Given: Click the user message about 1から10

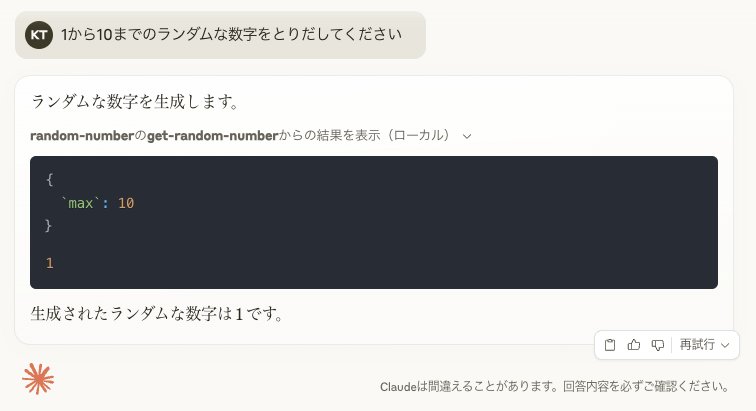Looking at the screenshot, I should pyautogui.click(x=231, y=35).
